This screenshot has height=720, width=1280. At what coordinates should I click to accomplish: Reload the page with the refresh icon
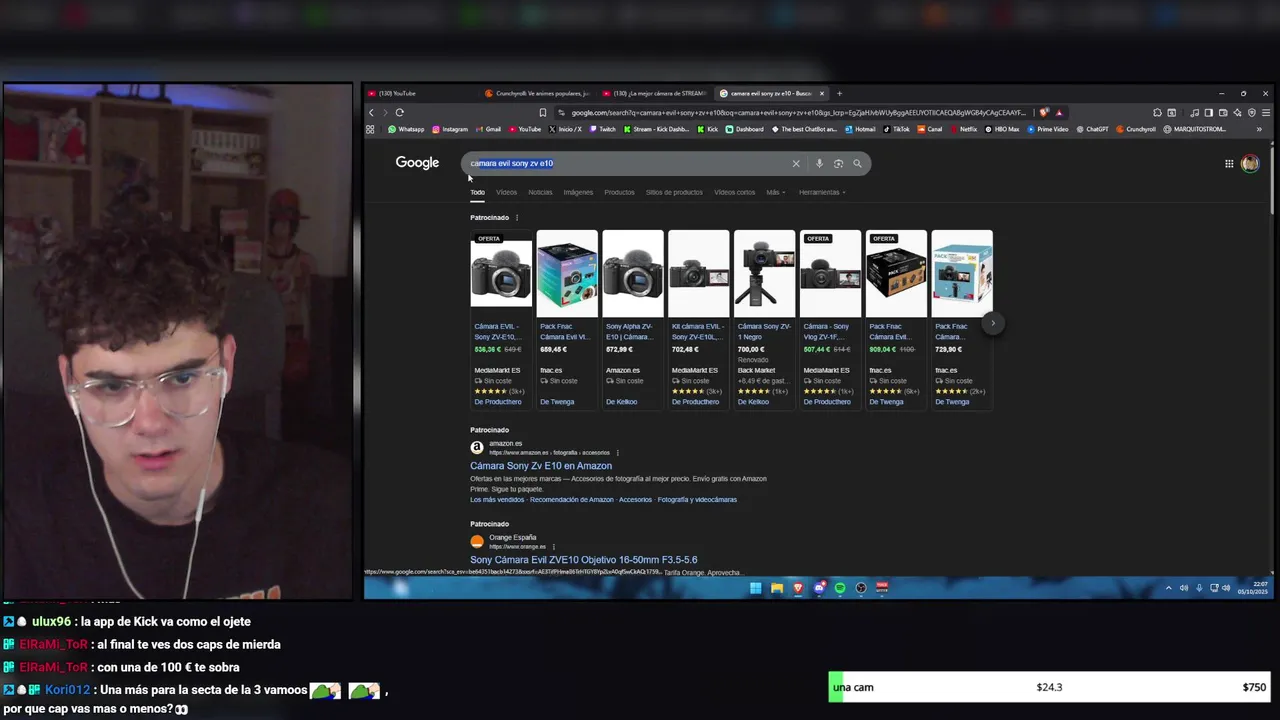pos(399,112)
